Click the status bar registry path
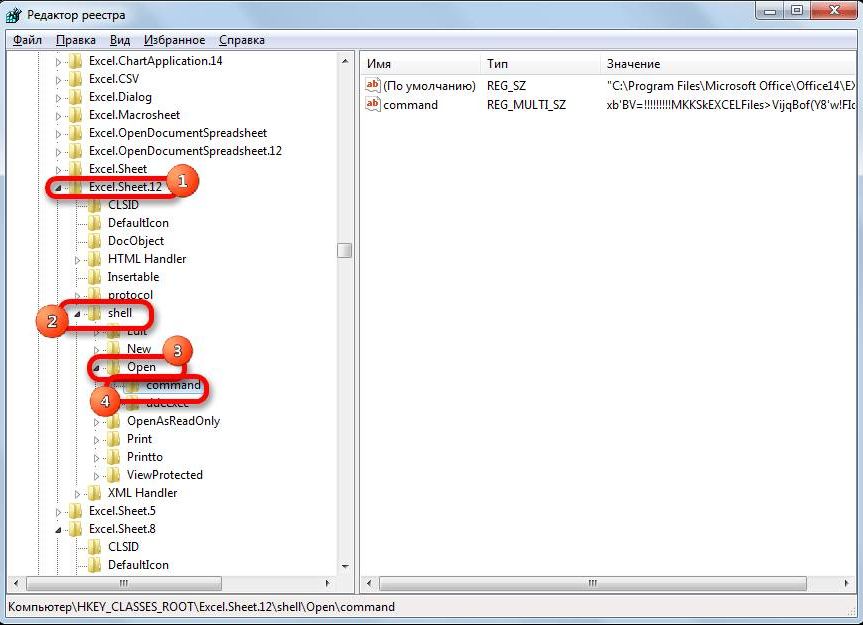This screenshot has height=625, width=863. pos(201,607)
